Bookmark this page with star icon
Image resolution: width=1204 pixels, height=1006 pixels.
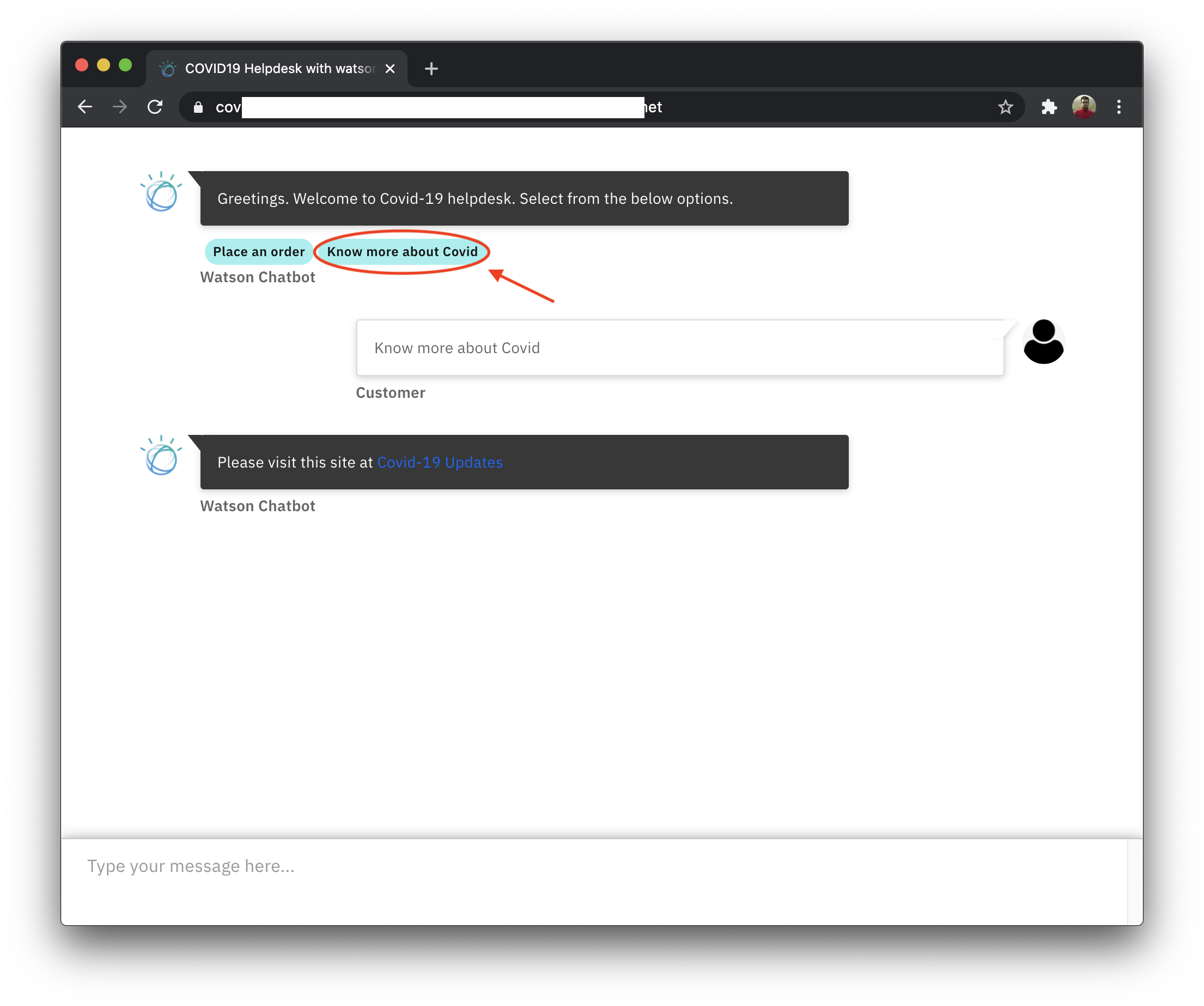click(x=1005, y=107)
